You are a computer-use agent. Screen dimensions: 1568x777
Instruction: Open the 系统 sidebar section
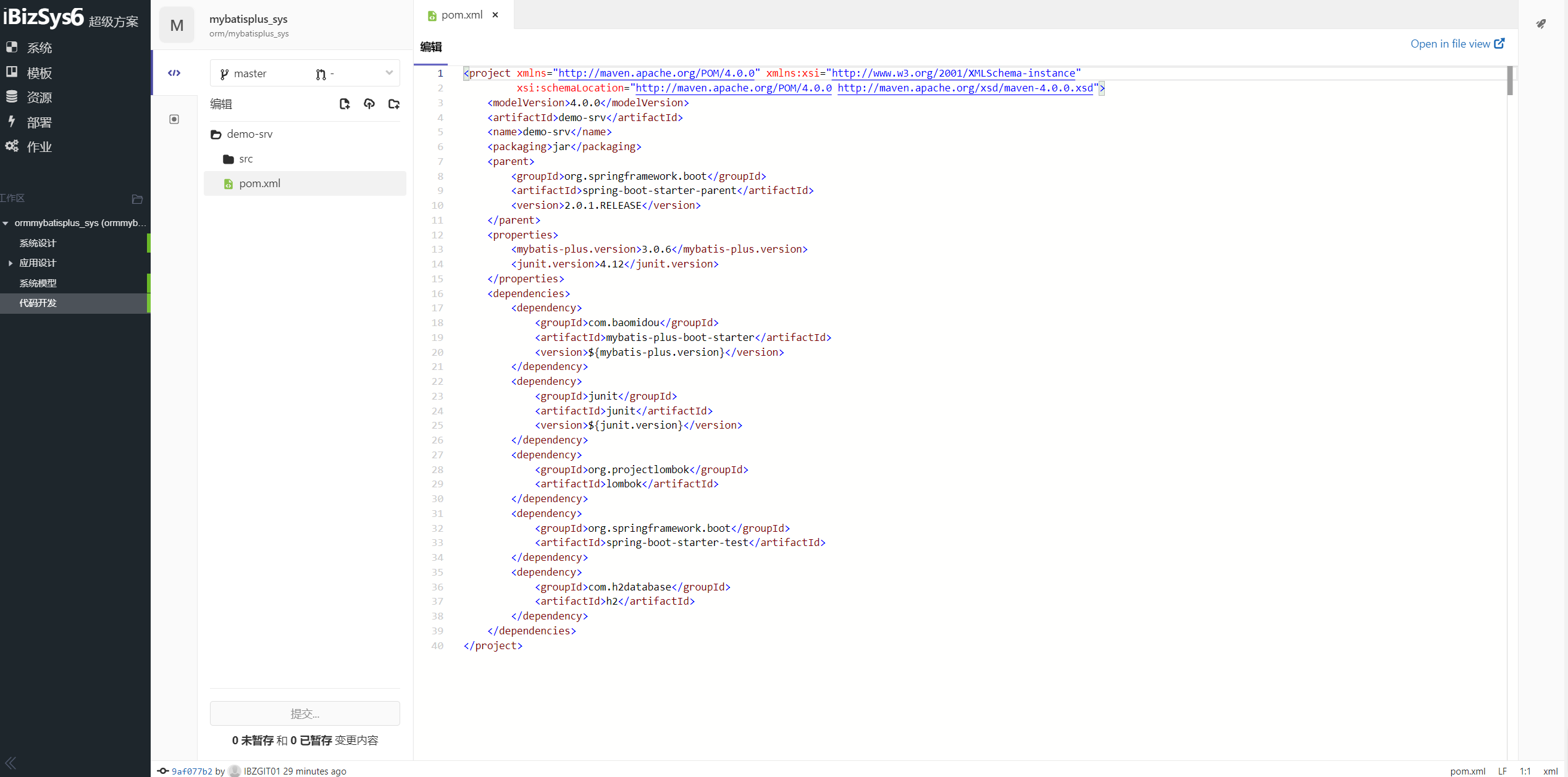tap(30, 47)
